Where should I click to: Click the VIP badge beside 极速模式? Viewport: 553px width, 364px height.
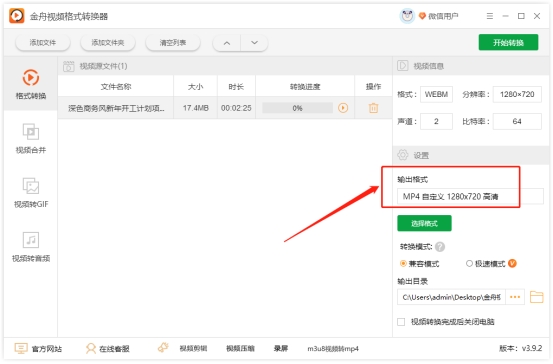(512, 263)
